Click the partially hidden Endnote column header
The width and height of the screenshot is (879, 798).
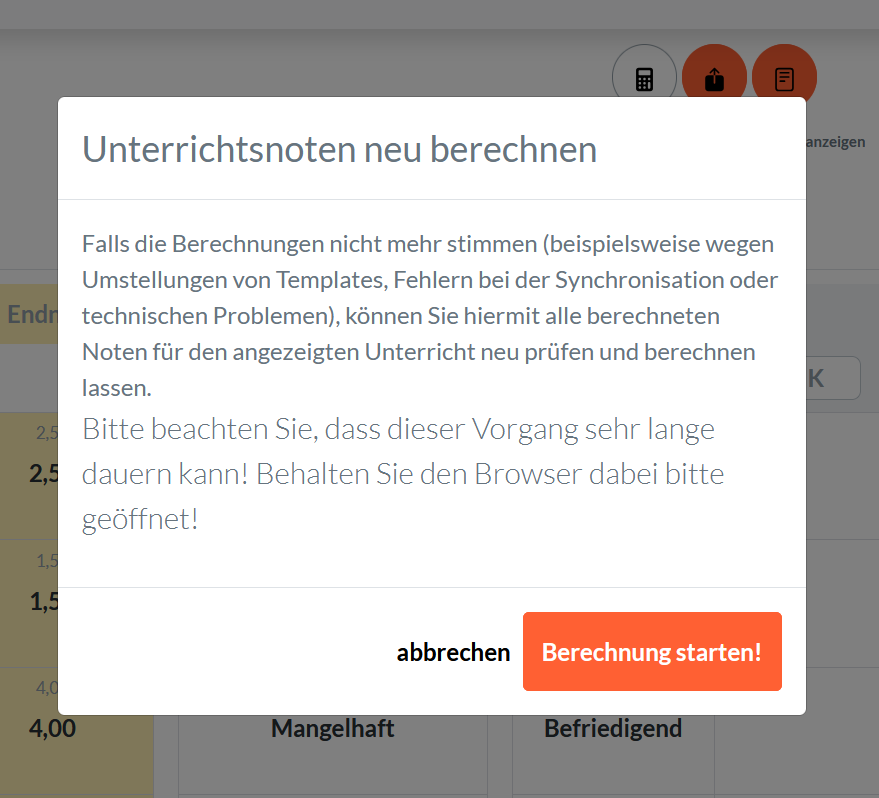(30, 315)
